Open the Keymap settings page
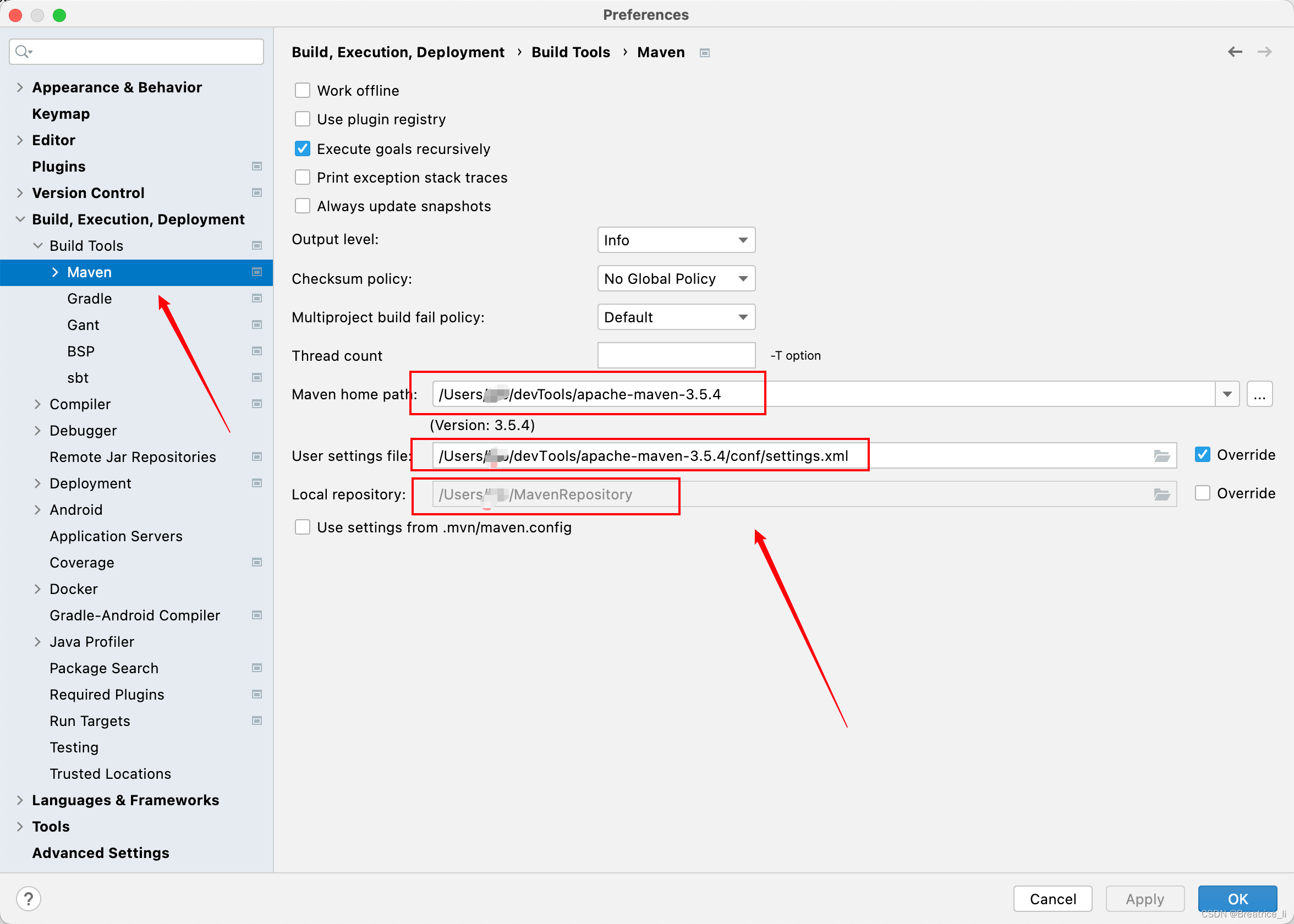This screenshot has height=924, width=1294. pyautogui.click(x=61, y=114)
